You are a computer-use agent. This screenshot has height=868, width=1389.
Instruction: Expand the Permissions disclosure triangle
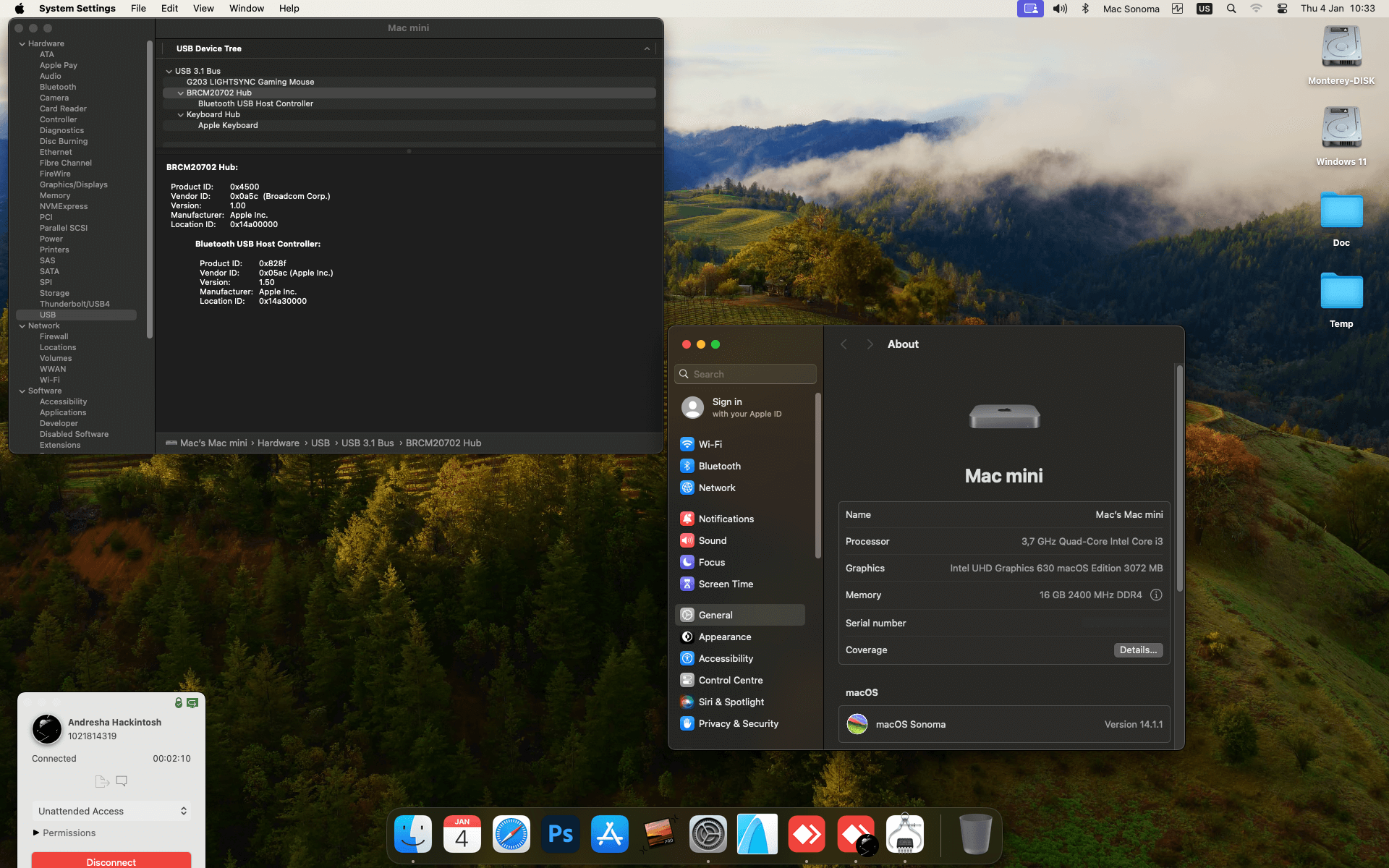pyautogui.click(x=36, y=833)
